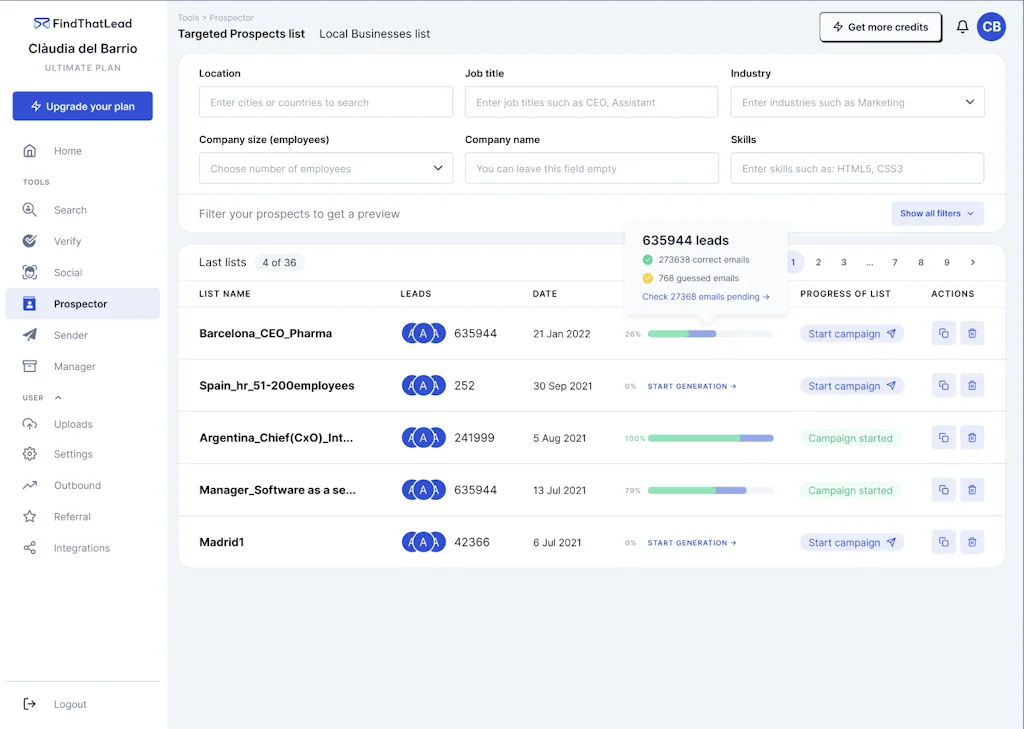Duplicate the Madrid1 list
The width and height of the screenshot is (1024, 729).
942,541
